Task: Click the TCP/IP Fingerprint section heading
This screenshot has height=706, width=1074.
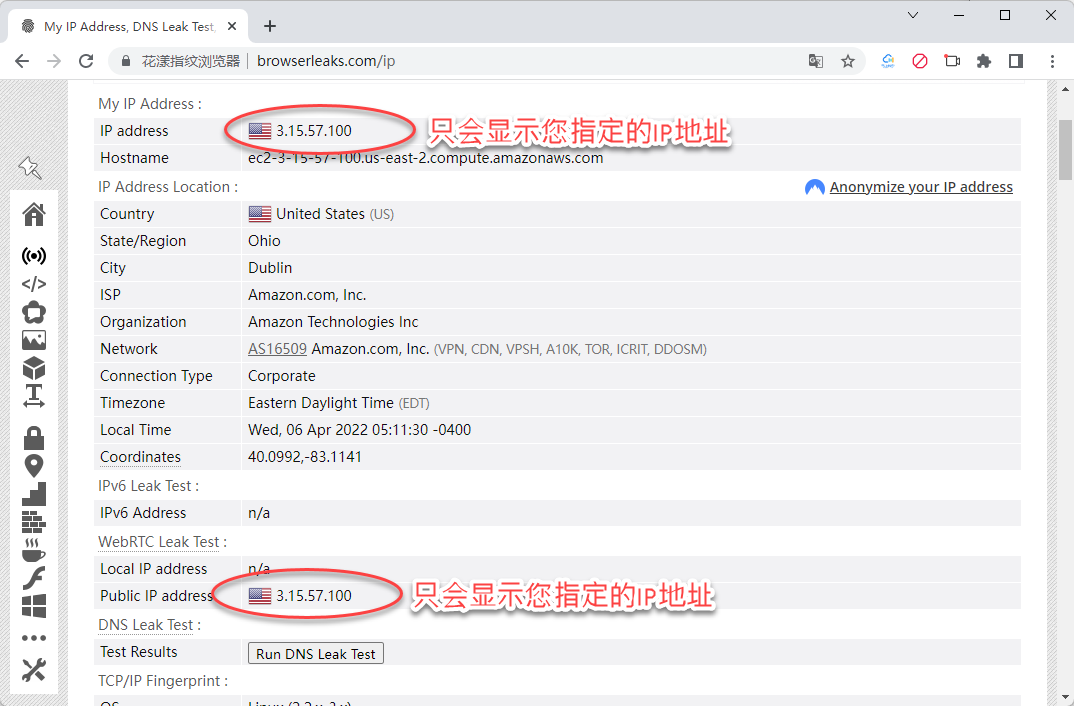Action: [x=162, y=681]
